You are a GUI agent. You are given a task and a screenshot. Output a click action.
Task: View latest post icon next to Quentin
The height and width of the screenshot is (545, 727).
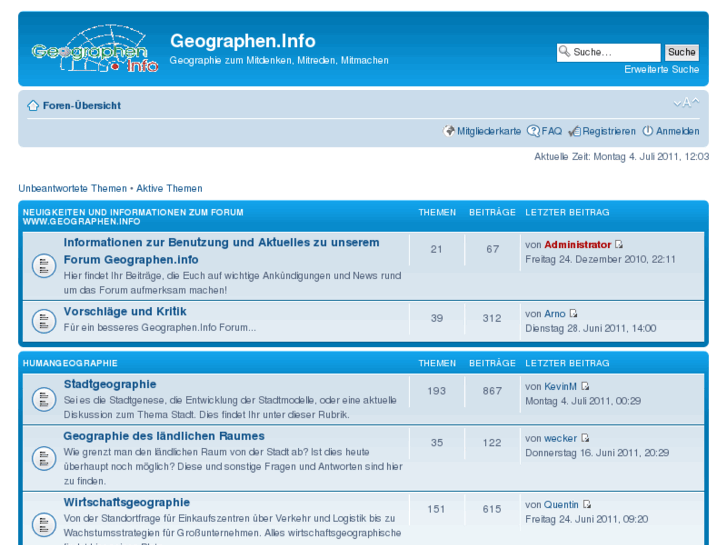coord(587,505)
